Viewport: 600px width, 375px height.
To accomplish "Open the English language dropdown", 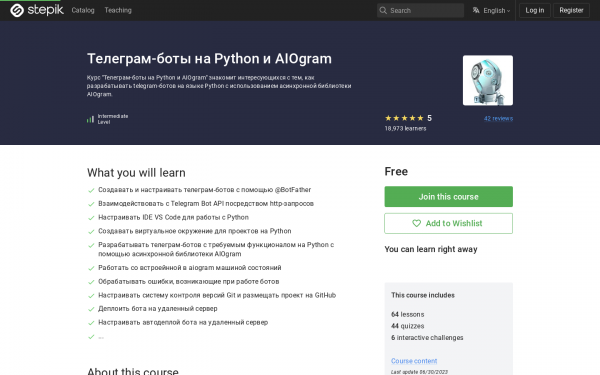I will coord(496,11).
